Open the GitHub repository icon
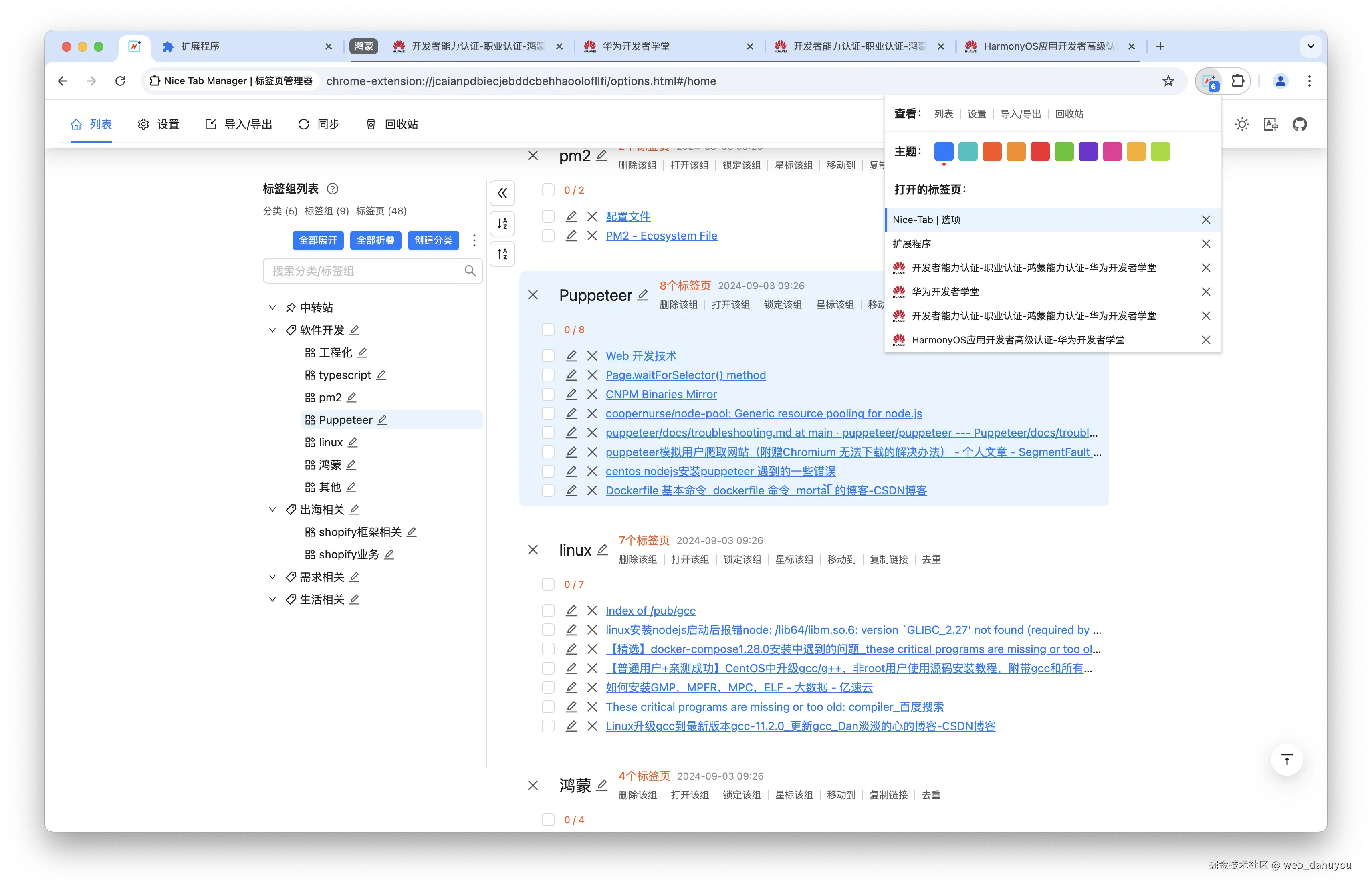Viewport: 1372px width, 891px height. click(x=1301, y=124)
